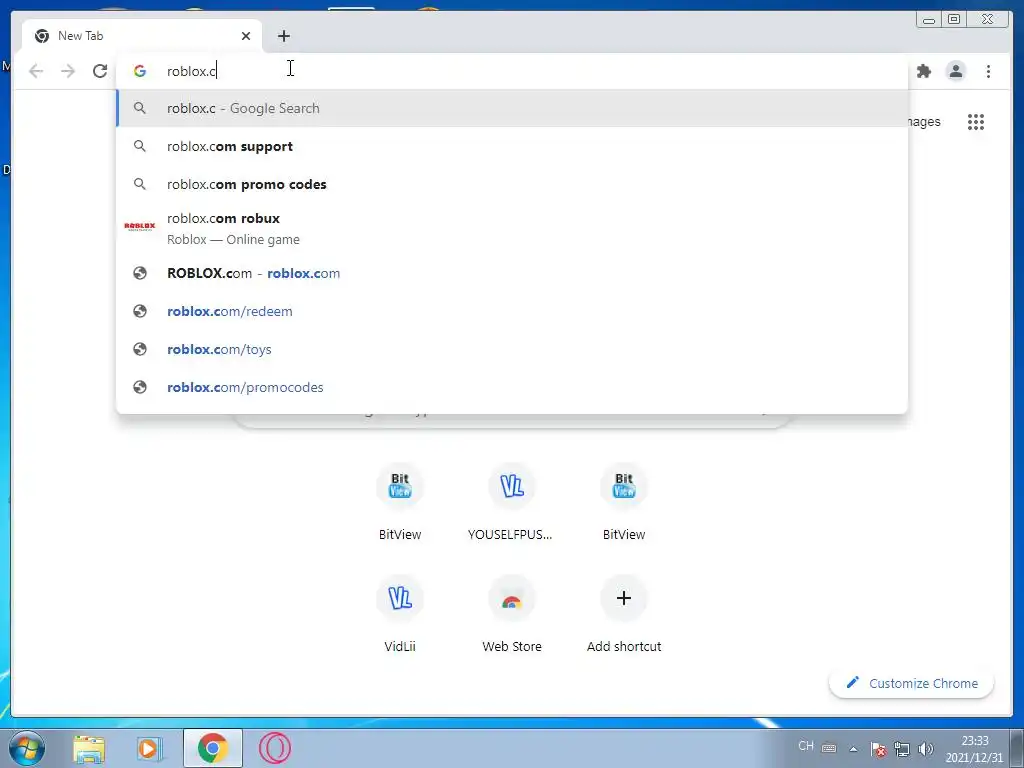Choose 'ROBLOX.com - roblox.com' suggestion
The height and width of the screenshot is (768, 1024).
point(512,274)
